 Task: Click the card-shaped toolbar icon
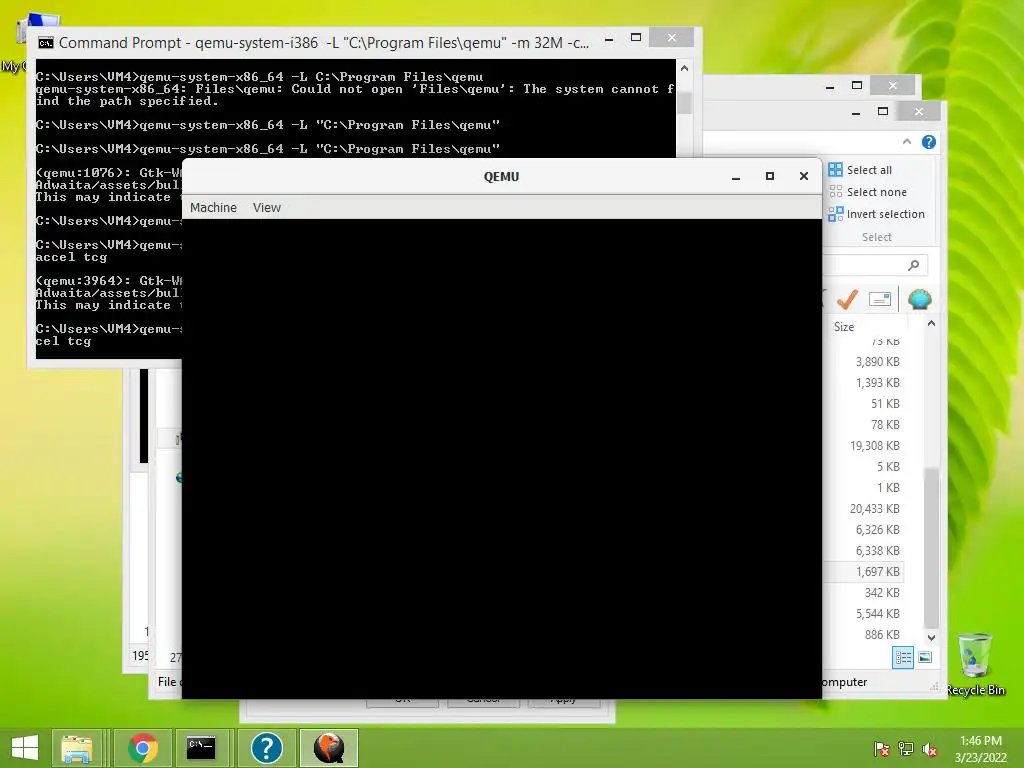click(x=880, y=299)
